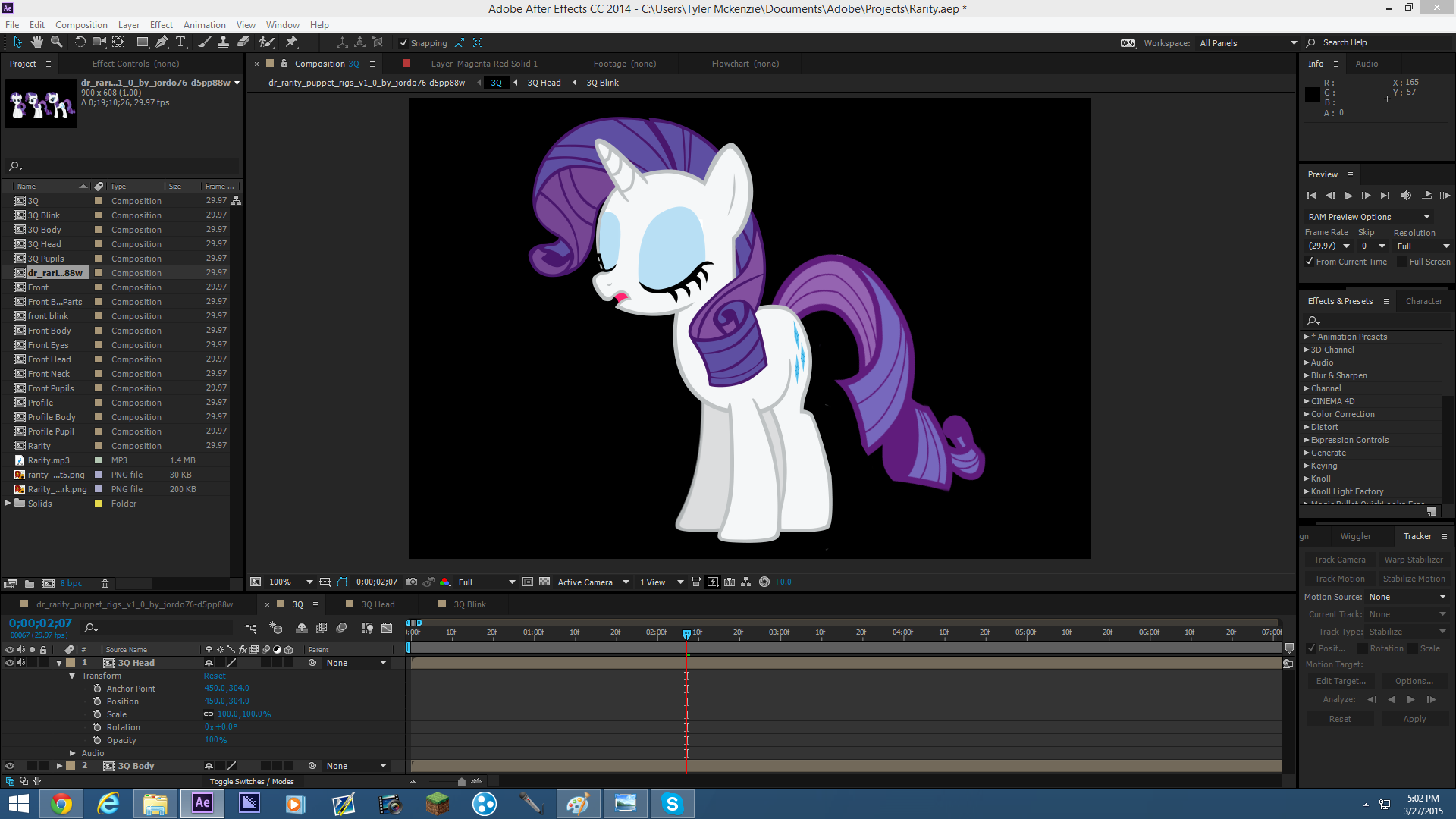Image resolution: width=1456 pixels, height=819 pixels.
Task: Hide the 3Q Head layer eye
Action: click(10, 663)
